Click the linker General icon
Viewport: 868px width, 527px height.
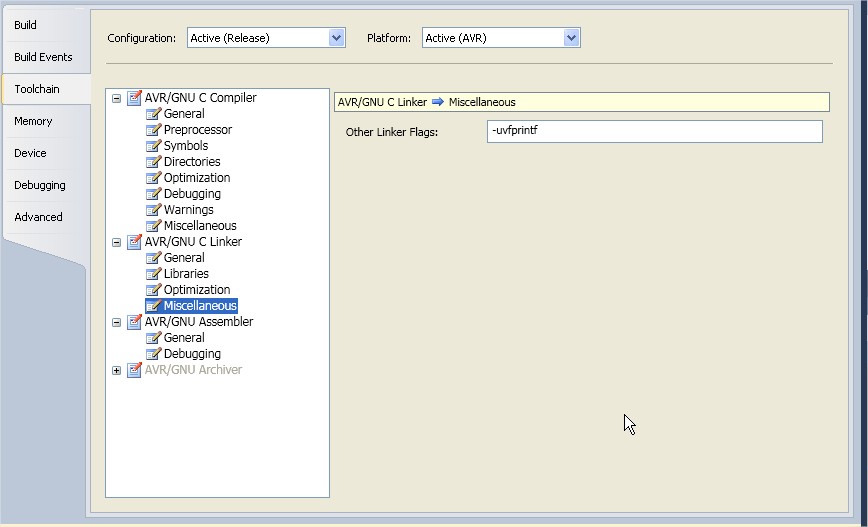point(153,259)
